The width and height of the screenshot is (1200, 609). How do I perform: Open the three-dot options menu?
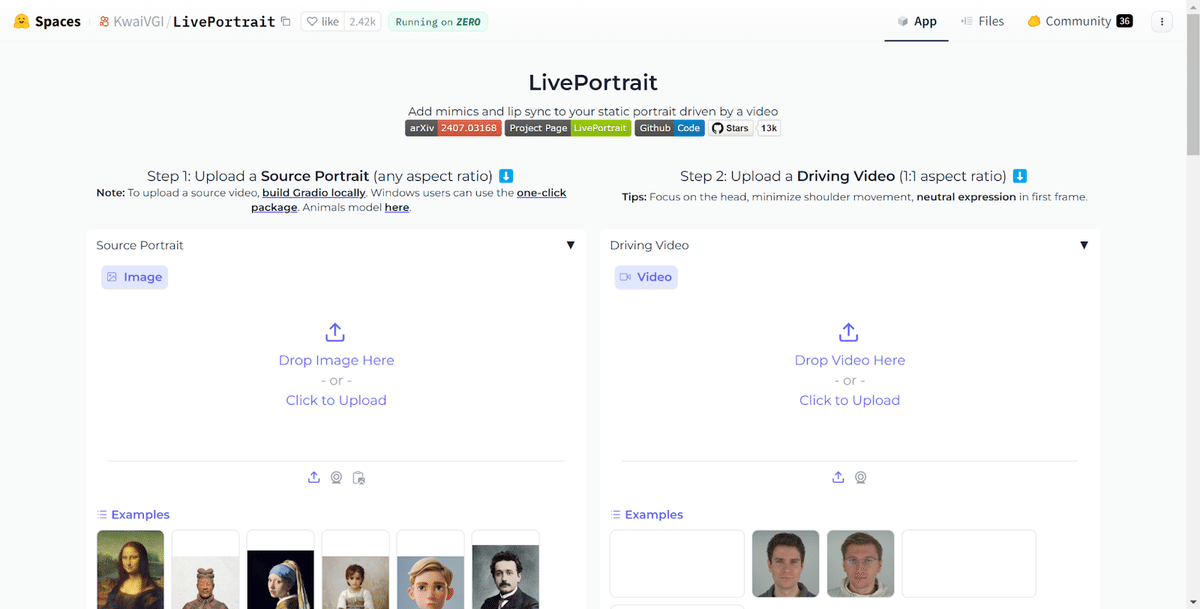pos(1161,21)
